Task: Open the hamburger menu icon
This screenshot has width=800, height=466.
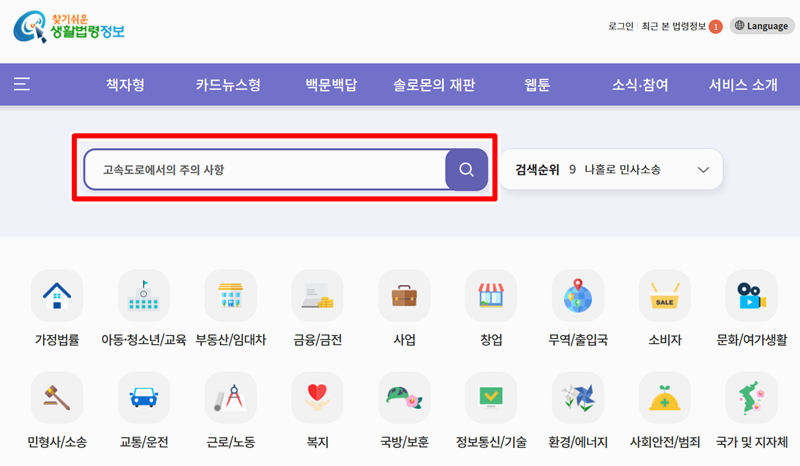Action: coord(21,84)
